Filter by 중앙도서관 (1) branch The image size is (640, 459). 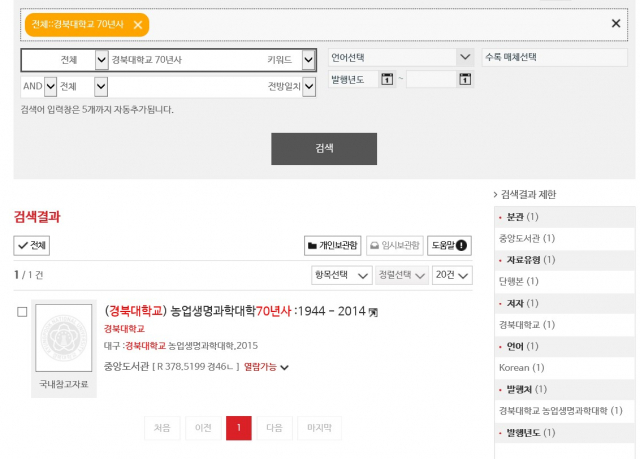[x=527, y=238]
